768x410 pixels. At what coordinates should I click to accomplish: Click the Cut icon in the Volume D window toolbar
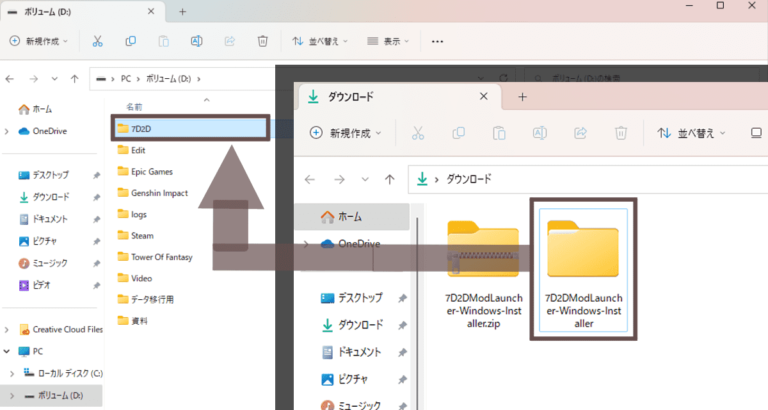click(97, 41)
